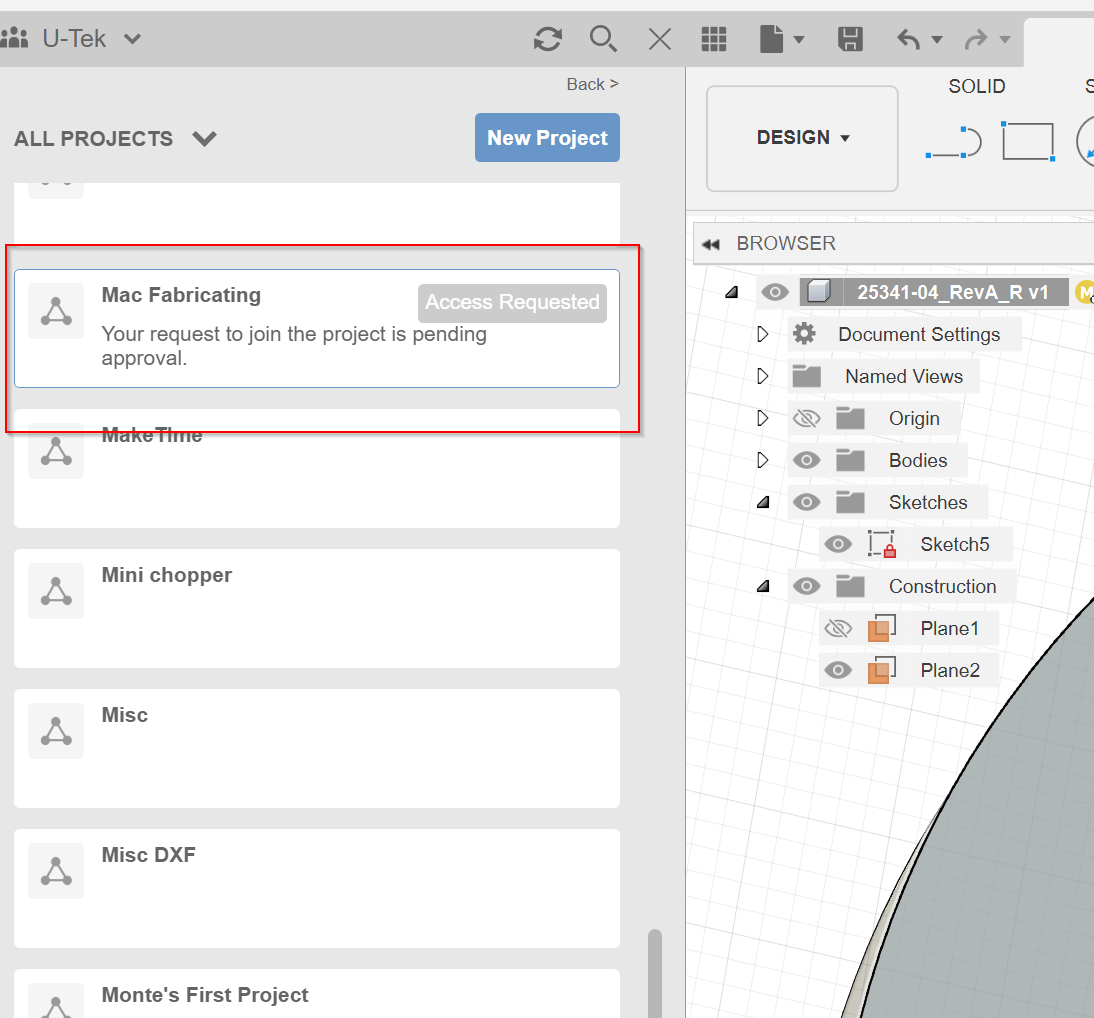
Task: Select the Origin folder label
Action: coord(914,419)
